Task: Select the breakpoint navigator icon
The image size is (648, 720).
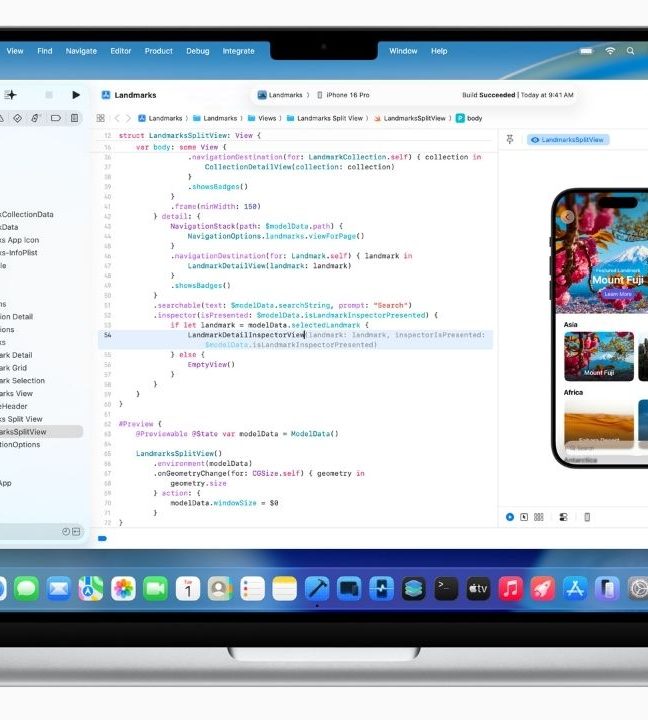Action: [x=56, y=118]
